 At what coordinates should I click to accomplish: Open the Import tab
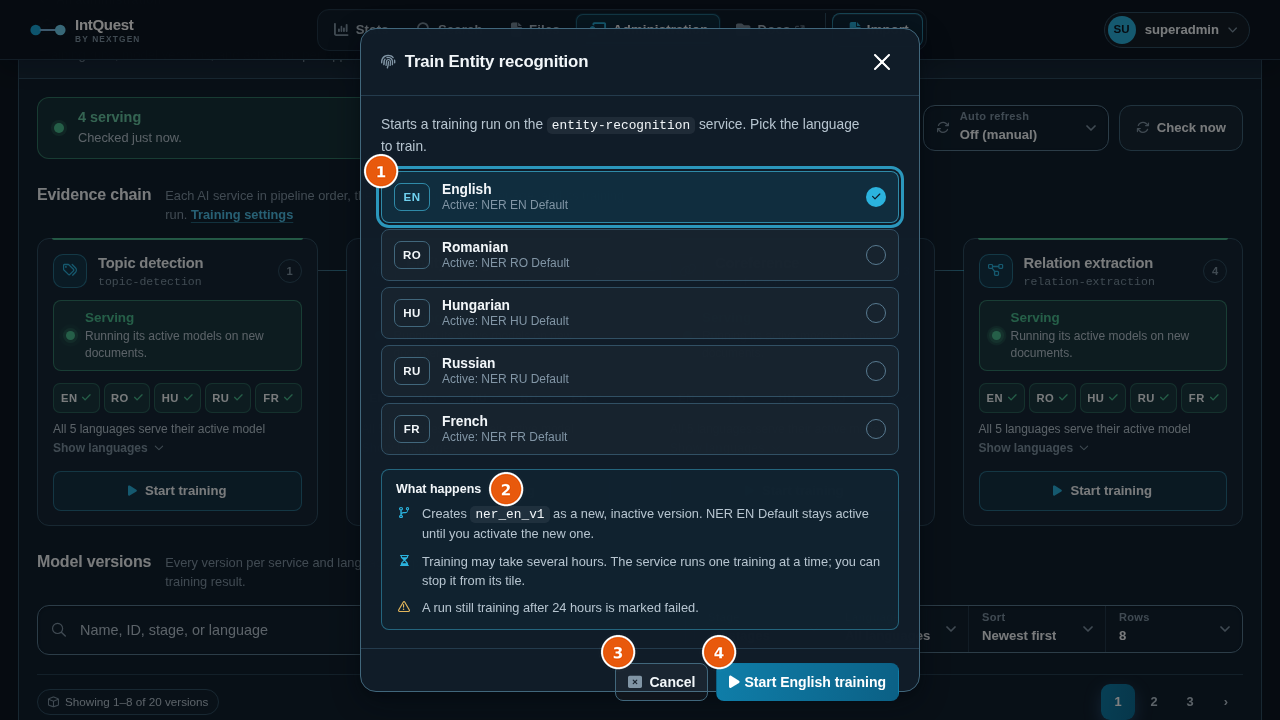(x=877, y=30)
